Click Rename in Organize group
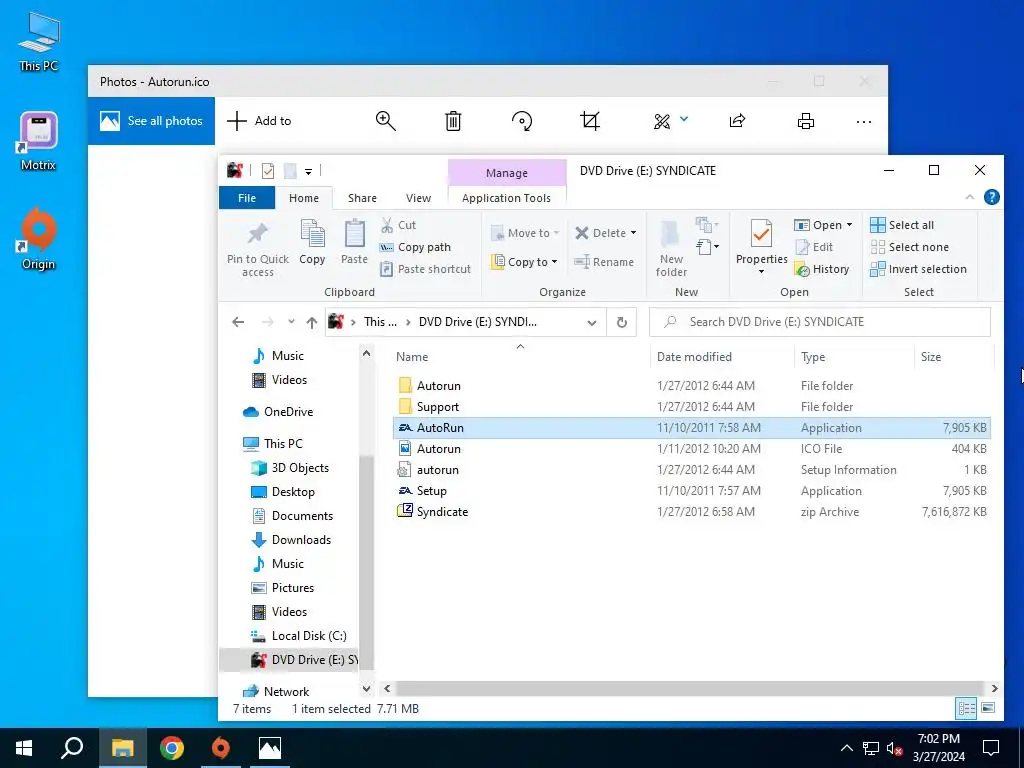This screenshot has height=768, width=1024. click(604, 262)
